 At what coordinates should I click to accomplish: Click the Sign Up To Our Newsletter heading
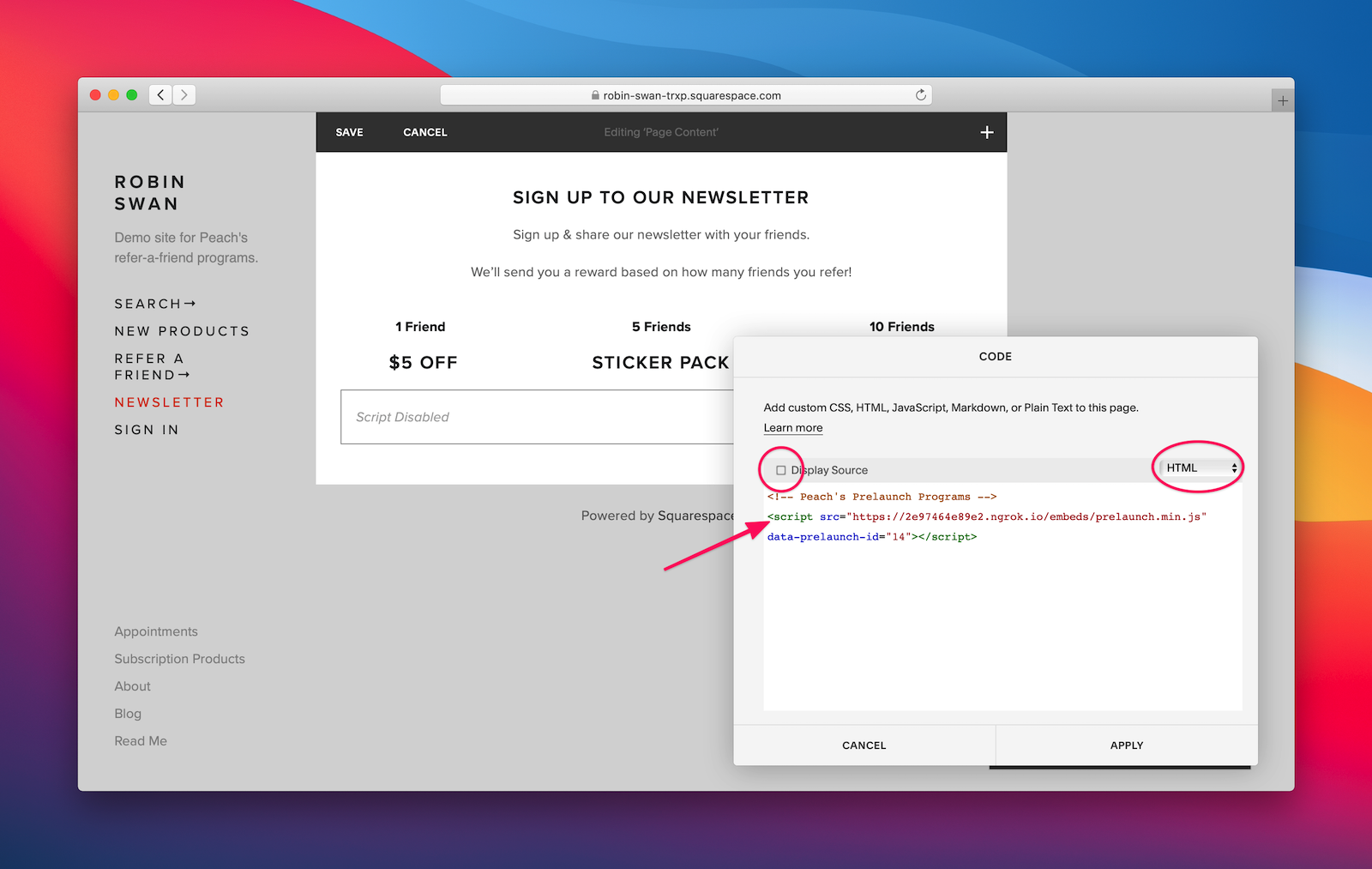pyautogui.click(x=661, y=198)
